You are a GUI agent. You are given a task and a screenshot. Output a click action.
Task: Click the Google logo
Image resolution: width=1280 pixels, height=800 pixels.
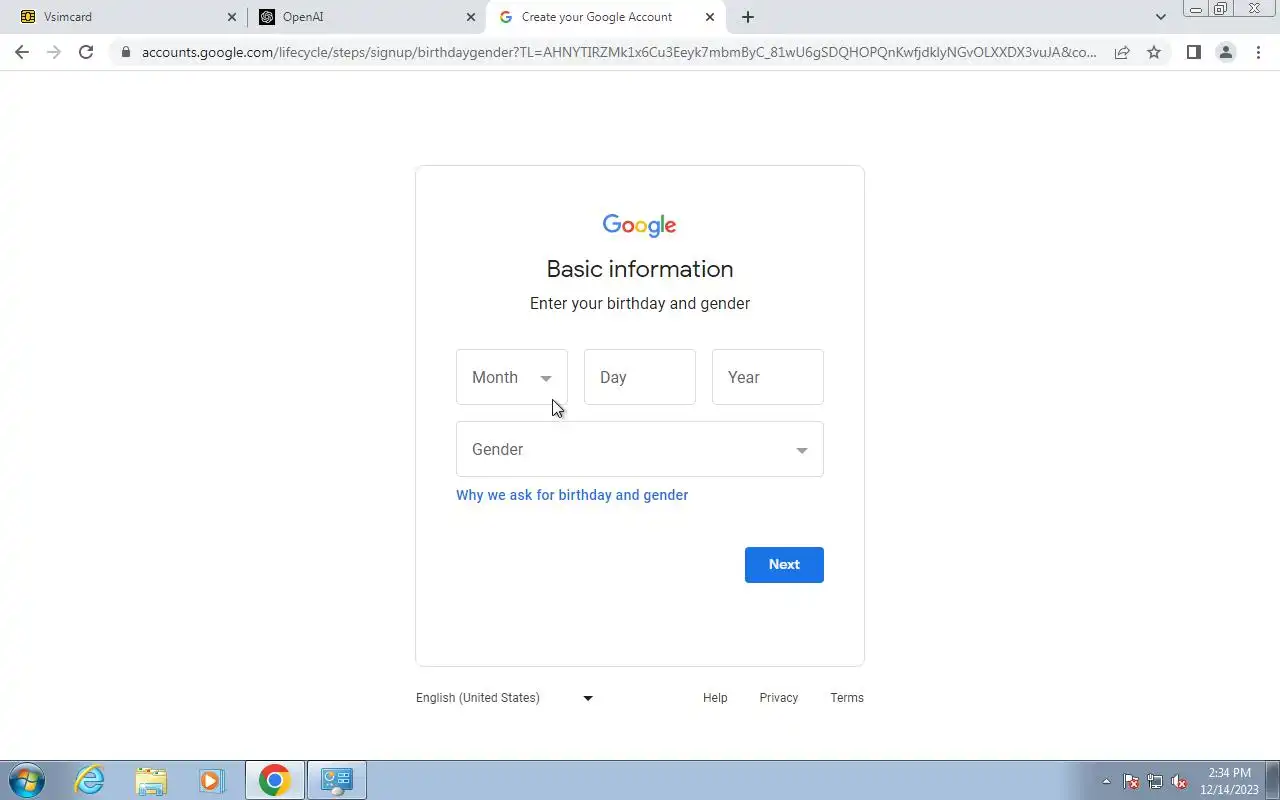point(640,225)
